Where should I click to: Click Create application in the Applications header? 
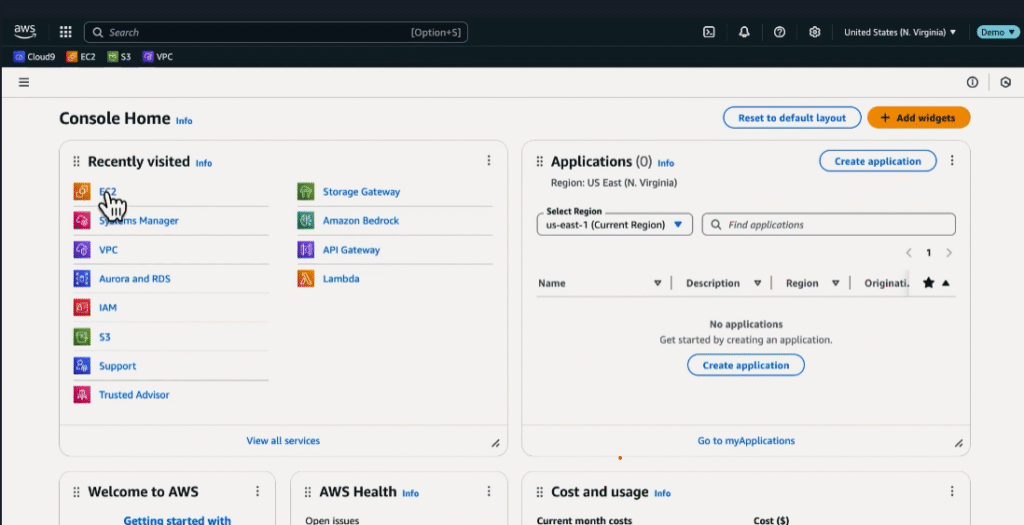[x=878, y=161]
